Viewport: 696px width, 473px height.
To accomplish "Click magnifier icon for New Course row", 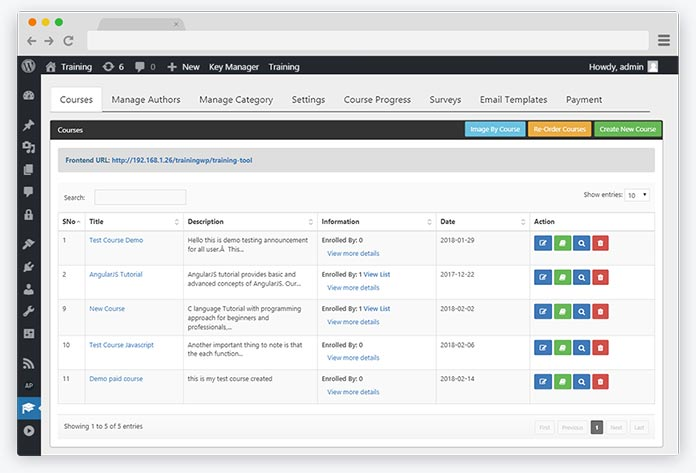I will pos(581,311).
